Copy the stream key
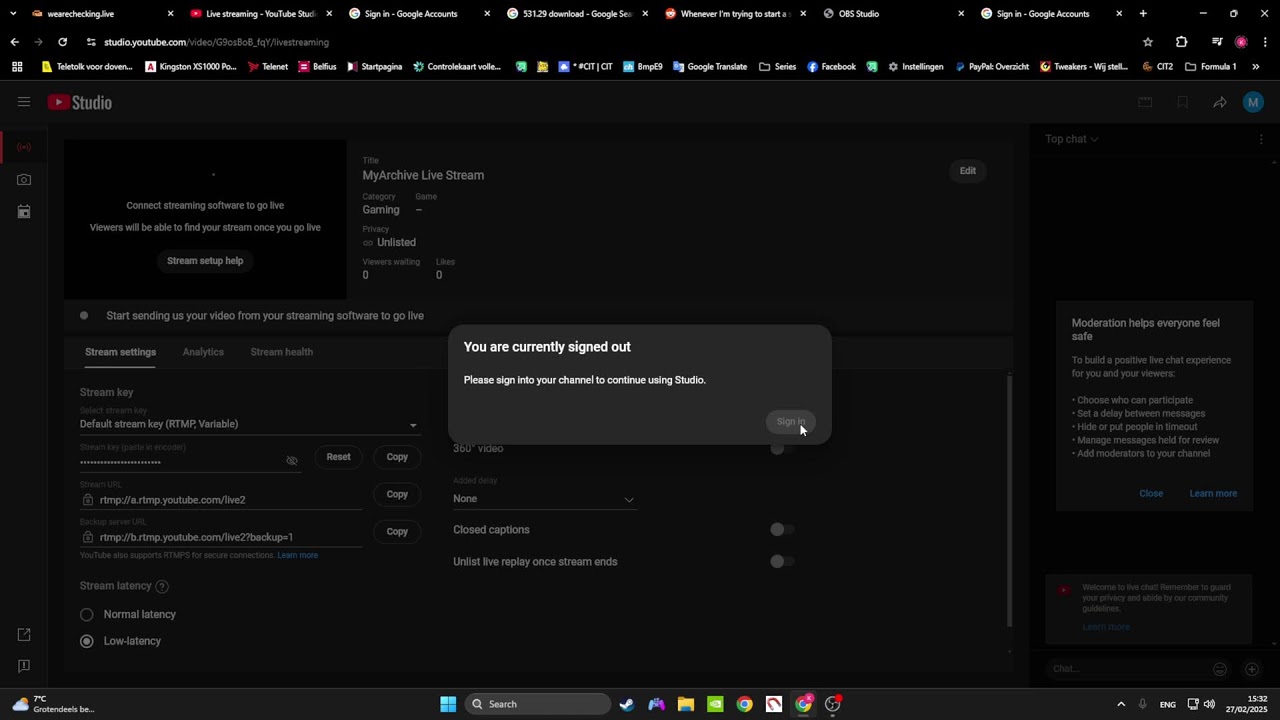Viewport: 1280px width, 720px height. 397,457
